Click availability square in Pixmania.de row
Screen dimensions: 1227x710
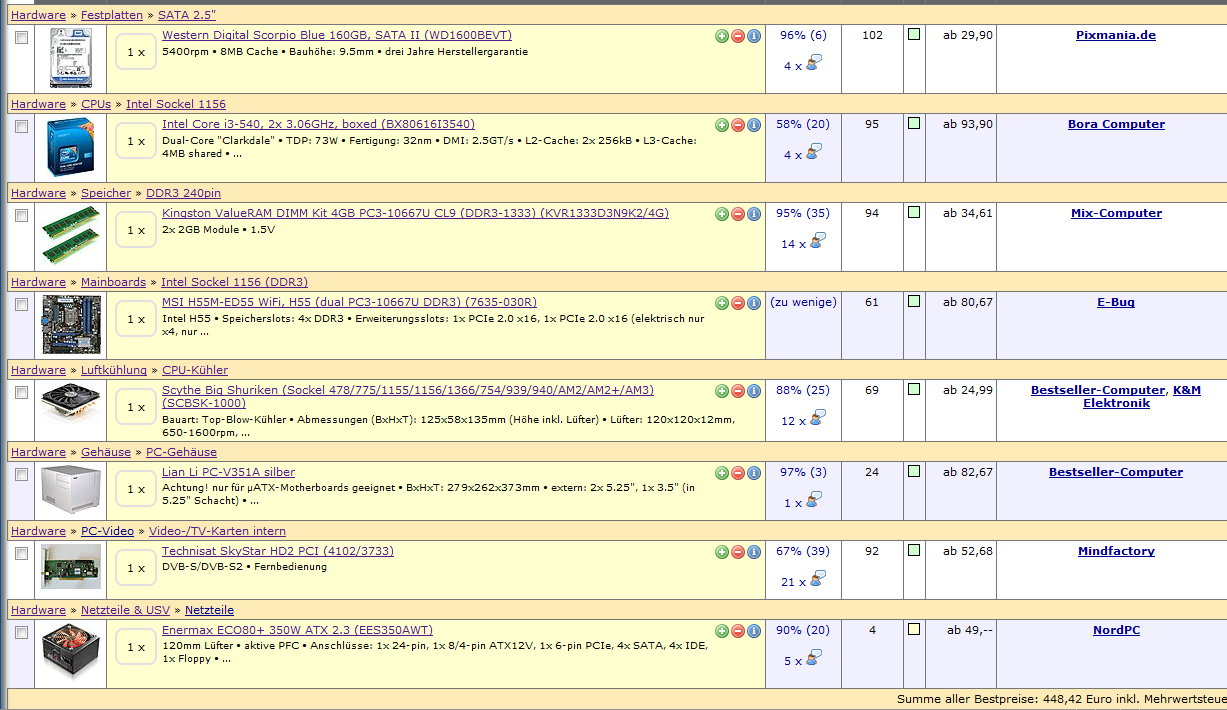click(x=914, y=35)
